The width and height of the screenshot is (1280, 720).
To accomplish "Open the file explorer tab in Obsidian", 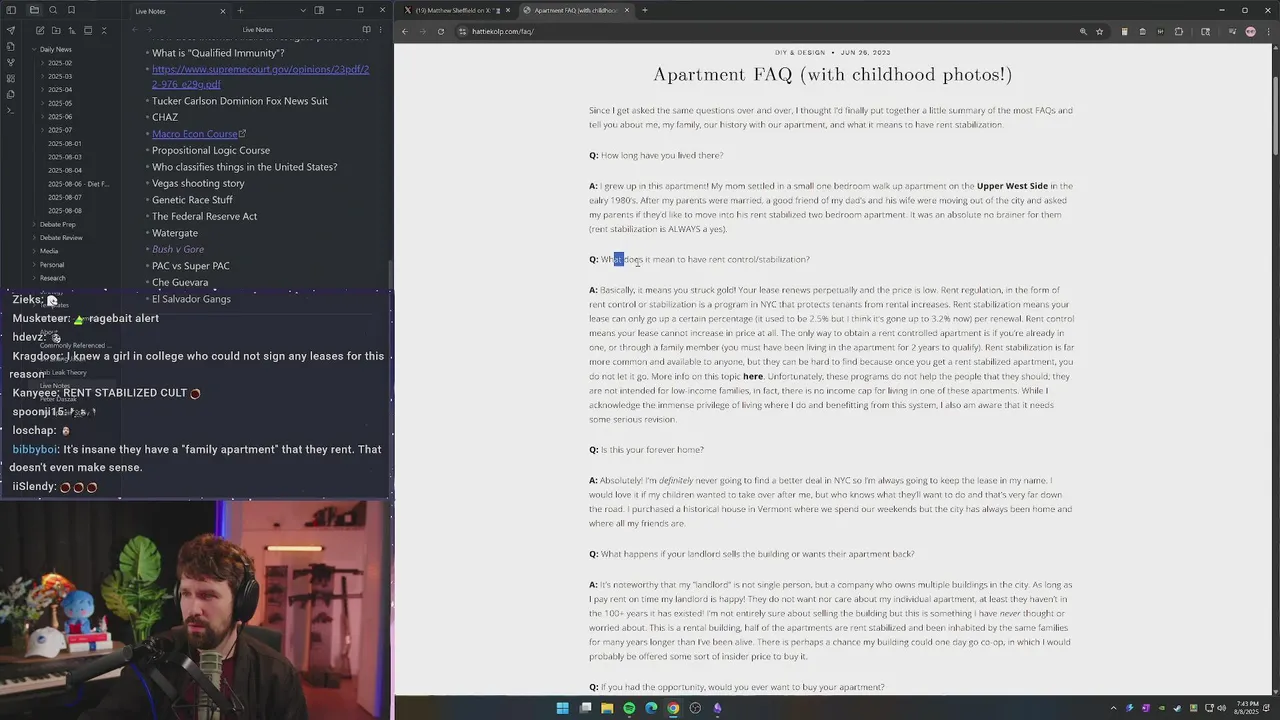I will coord(34,10).
